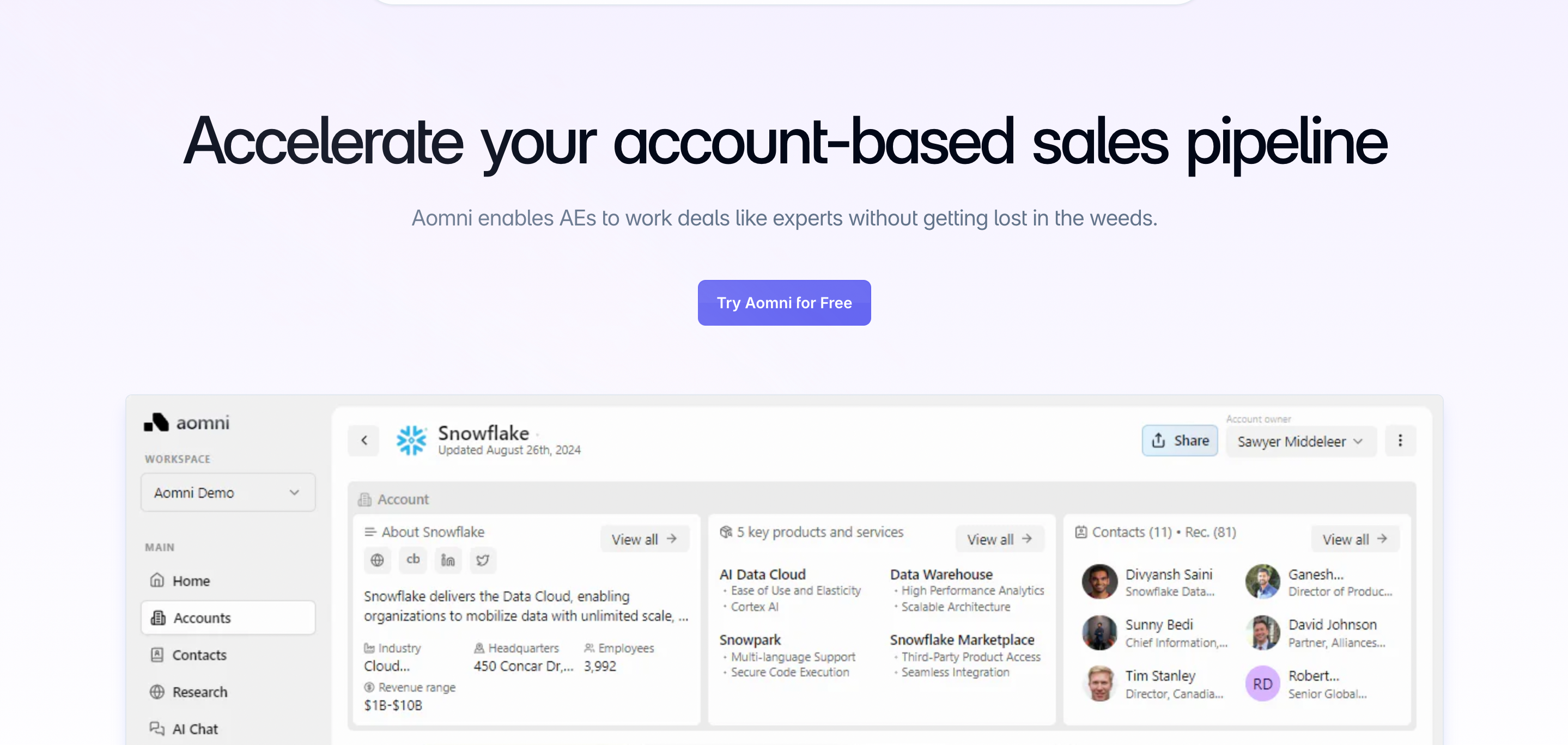Image resolution: width=1568 pixels, height=745 pixels.
Task: Open the three-dot options menu
Action: click(1400, 440)
